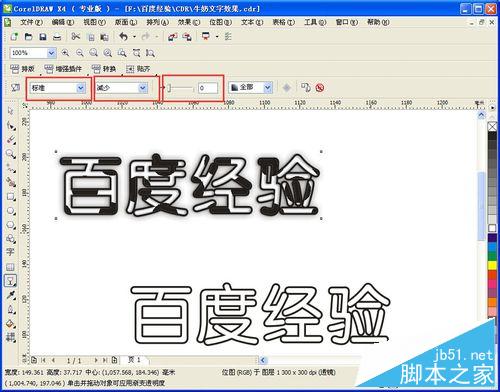This screenshot has height=392, width=500.
Task: Select the Fill bucket tool
Action: 10,324
